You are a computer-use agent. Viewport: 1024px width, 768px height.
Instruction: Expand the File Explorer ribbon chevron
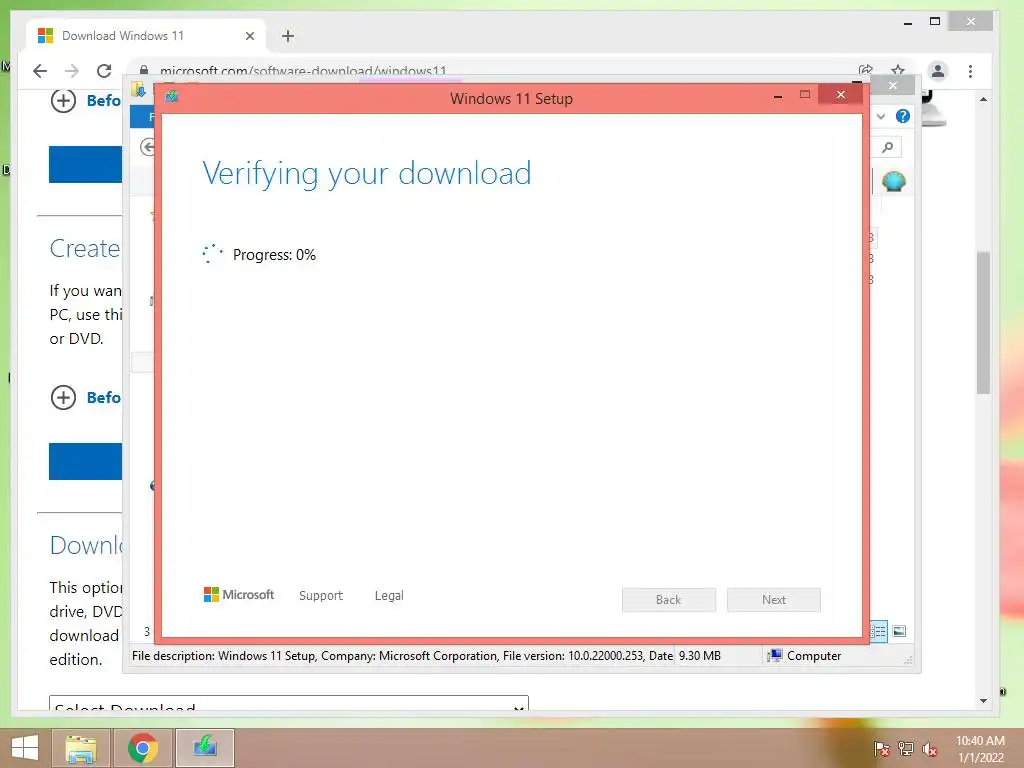pos(881,116)
